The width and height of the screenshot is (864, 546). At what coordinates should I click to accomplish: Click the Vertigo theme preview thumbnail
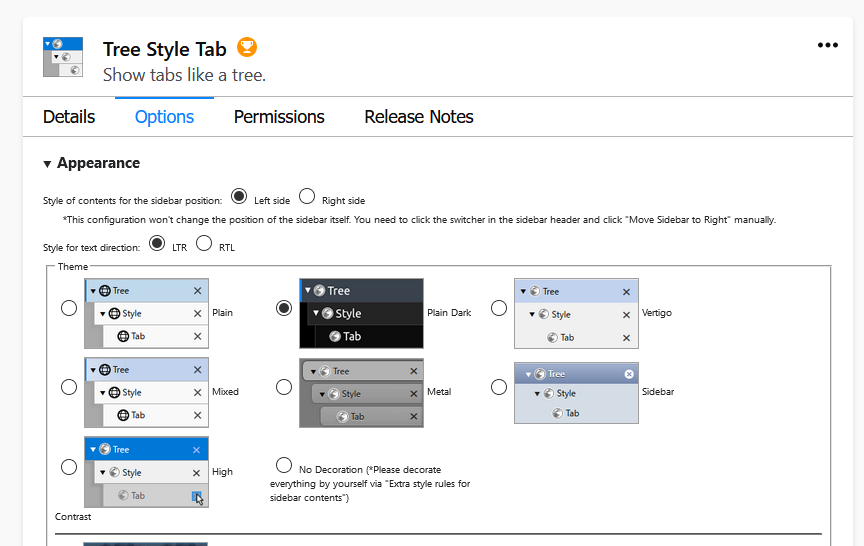[x=576, y=313]
